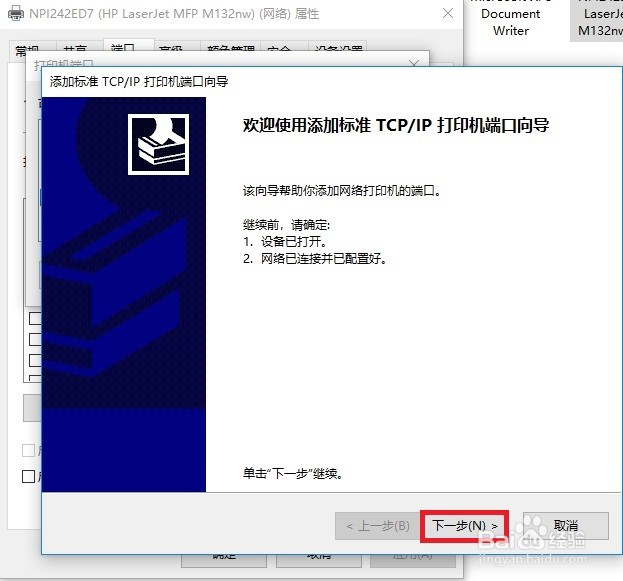Click the line 2. 网络已连接并已配置好

click(x=315, y=259)
